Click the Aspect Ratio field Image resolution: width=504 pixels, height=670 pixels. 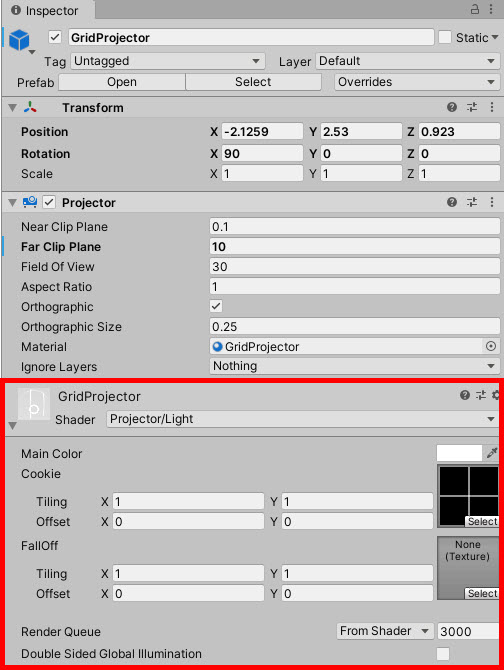pyautogui.click(x=355, y=286)
